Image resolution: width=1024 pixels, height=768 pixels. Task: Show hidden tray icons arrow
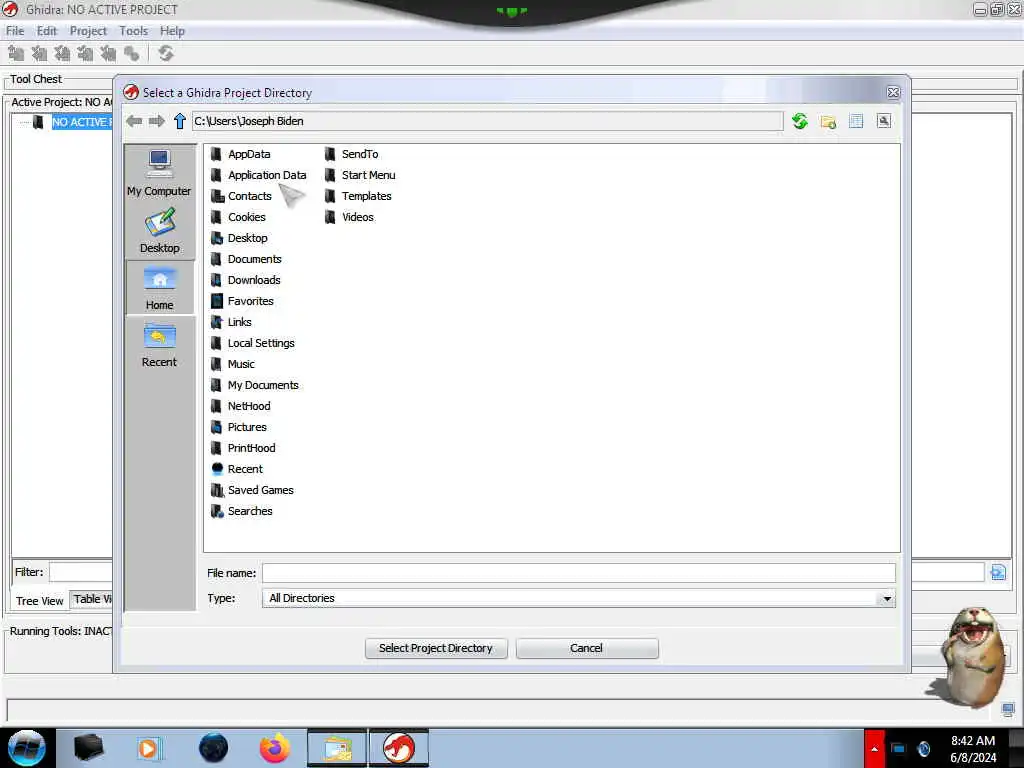[874, 748]
